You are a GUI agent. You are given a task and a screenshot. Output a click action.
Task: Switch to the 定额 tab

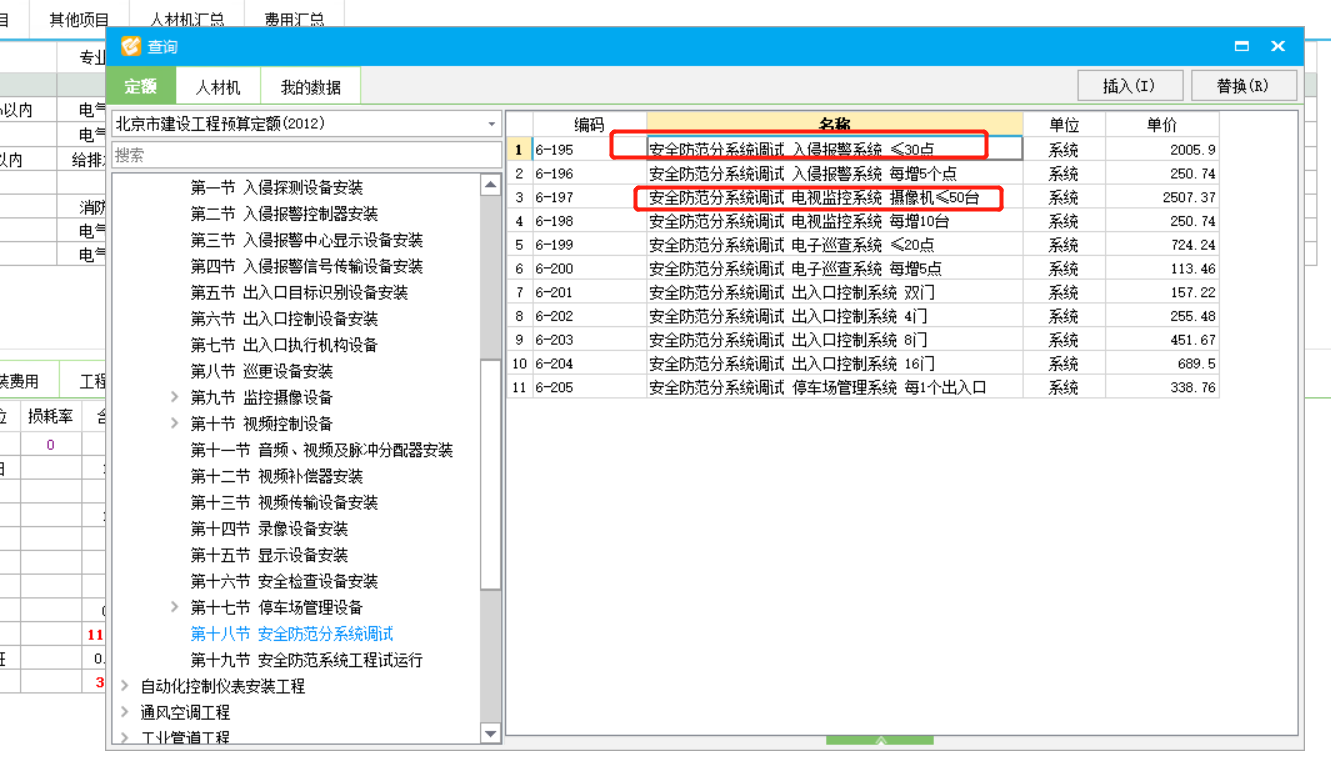click(141, 86)
